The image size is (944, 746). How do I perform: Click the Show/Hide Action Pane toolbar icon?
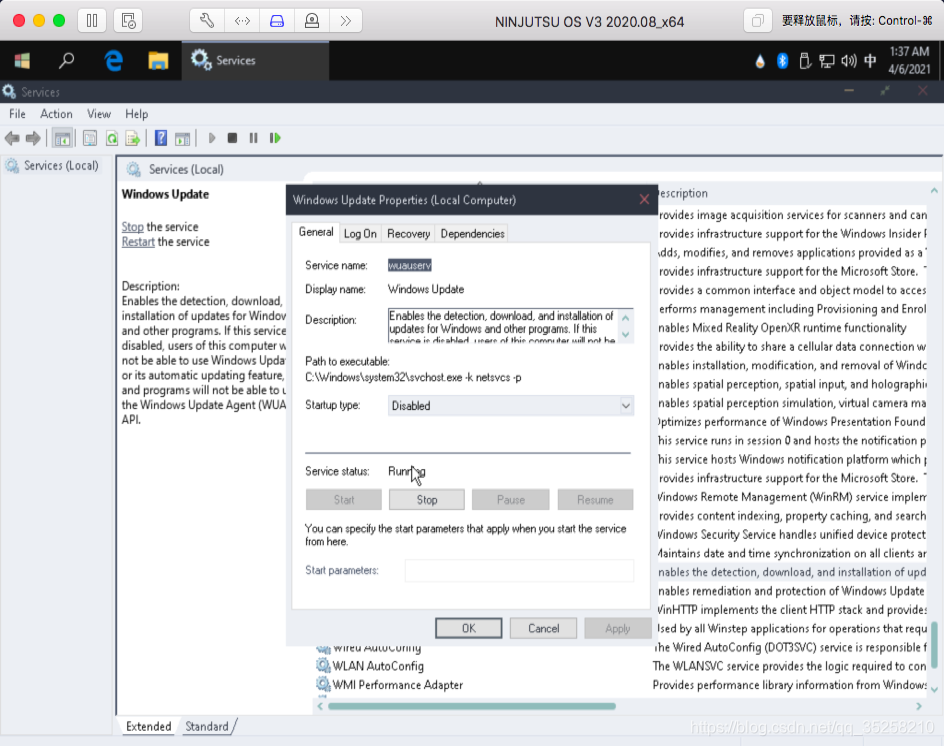click(x=182, y=138)
